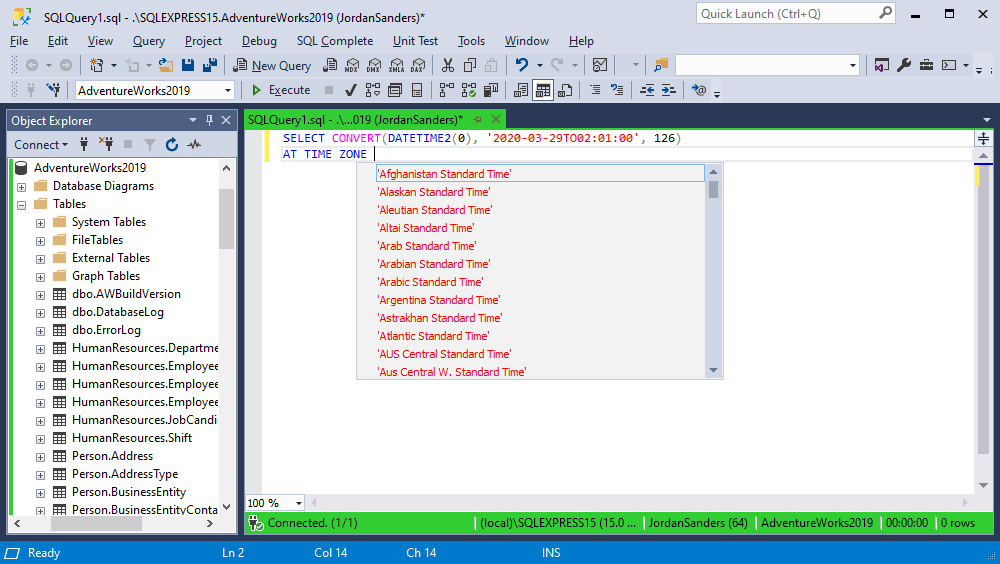1000x564 pixels.
Task: Click the XMLA query icon
Action: (397, 65)
